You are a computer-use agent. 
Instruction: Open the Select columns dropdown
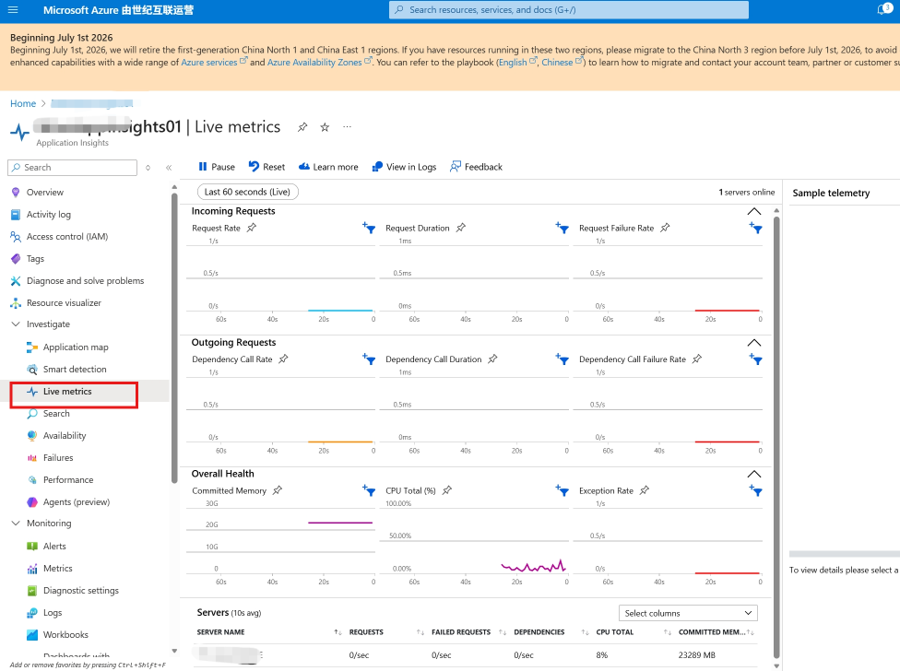688,613
